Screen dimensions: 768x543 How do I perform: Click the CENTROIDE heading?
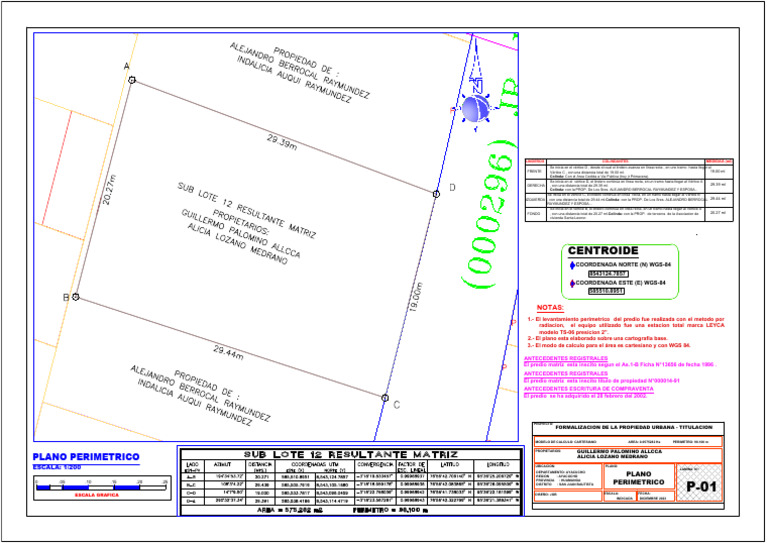click(603, 251)
